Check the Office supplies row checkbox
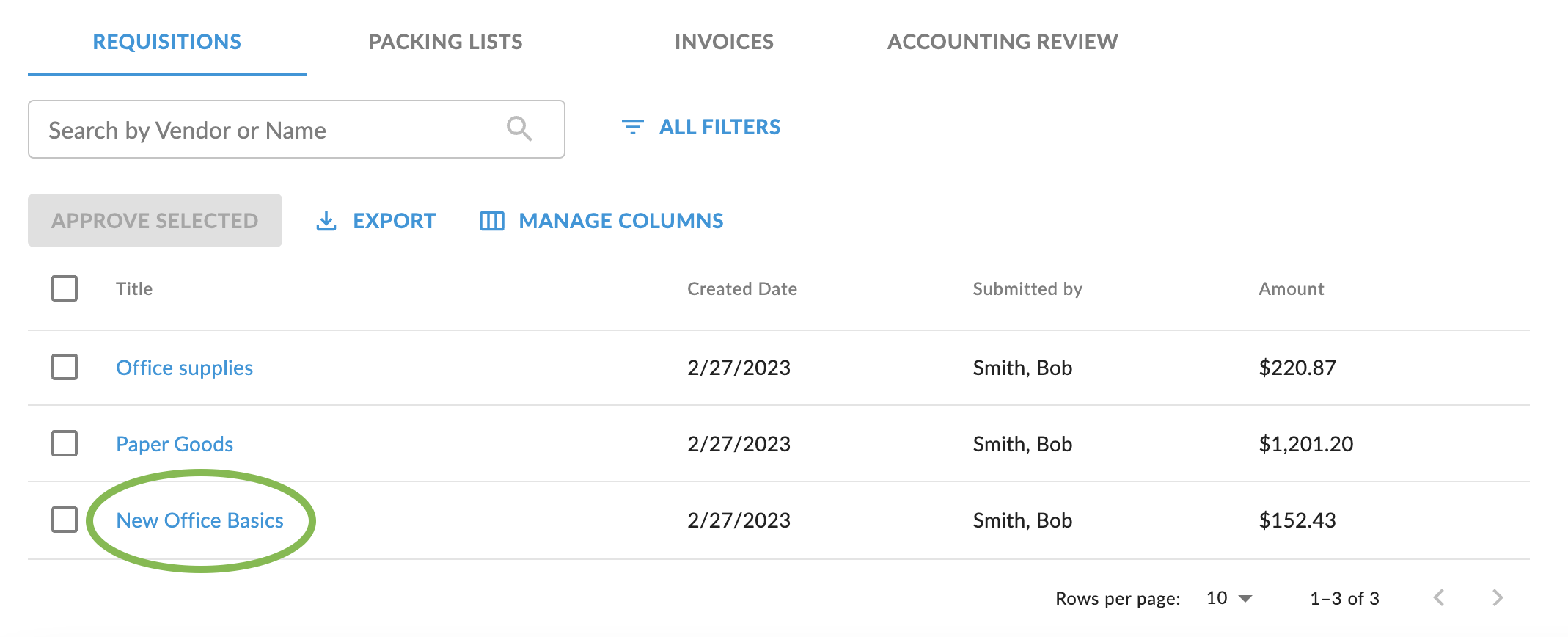Screen dimensions: 1568x637 pyautogui.click(x=65, y=367)
